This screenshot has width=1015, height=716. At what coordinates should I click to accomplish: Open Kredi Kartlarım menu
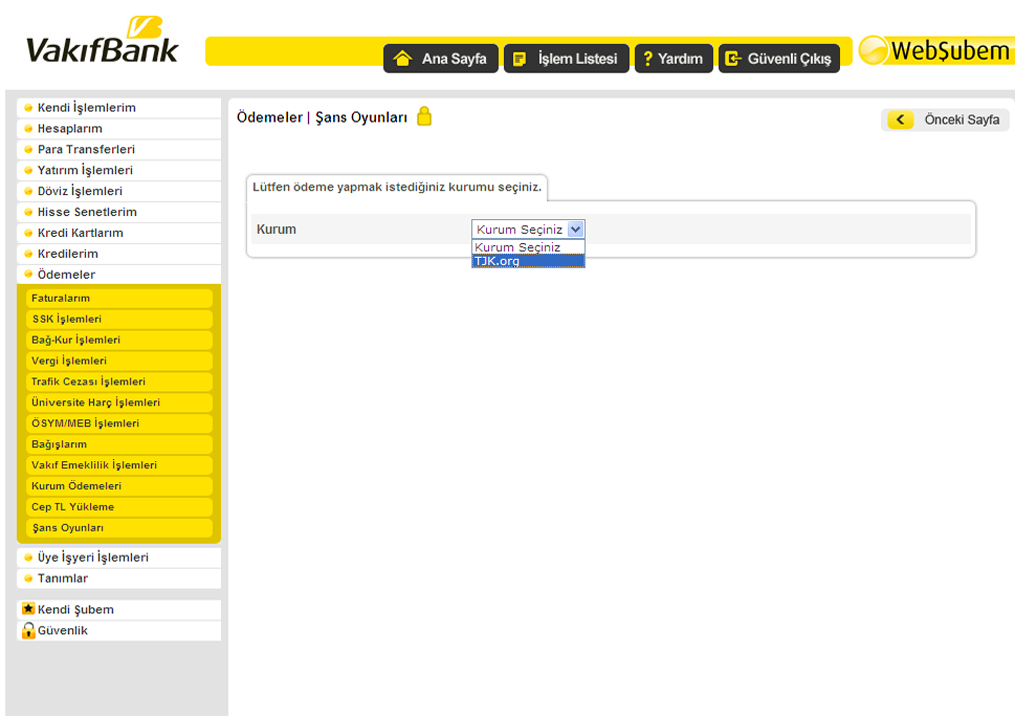click(118, 232)
